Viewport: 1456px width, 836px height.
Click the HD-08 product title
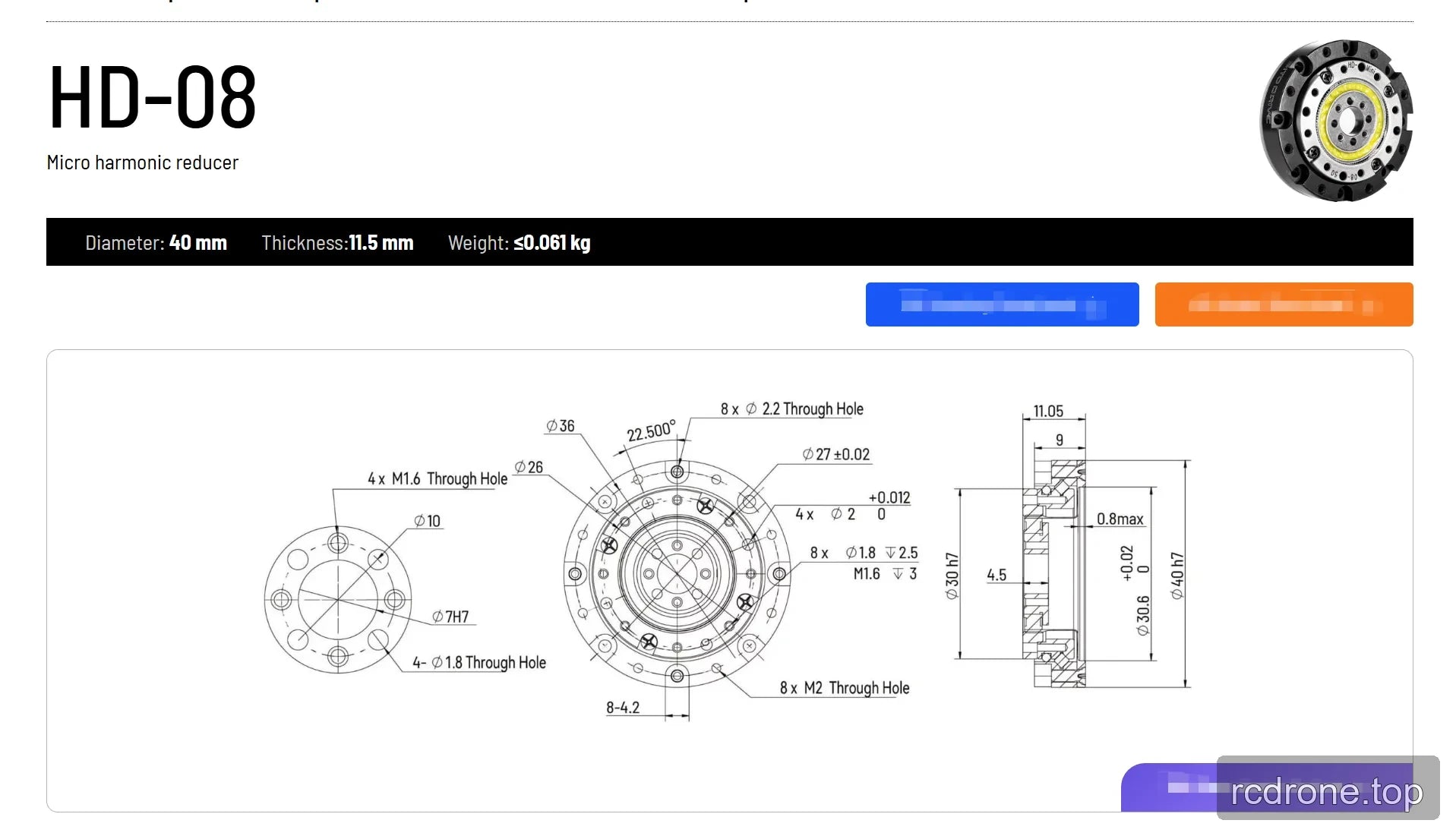(x=153, y=97)
